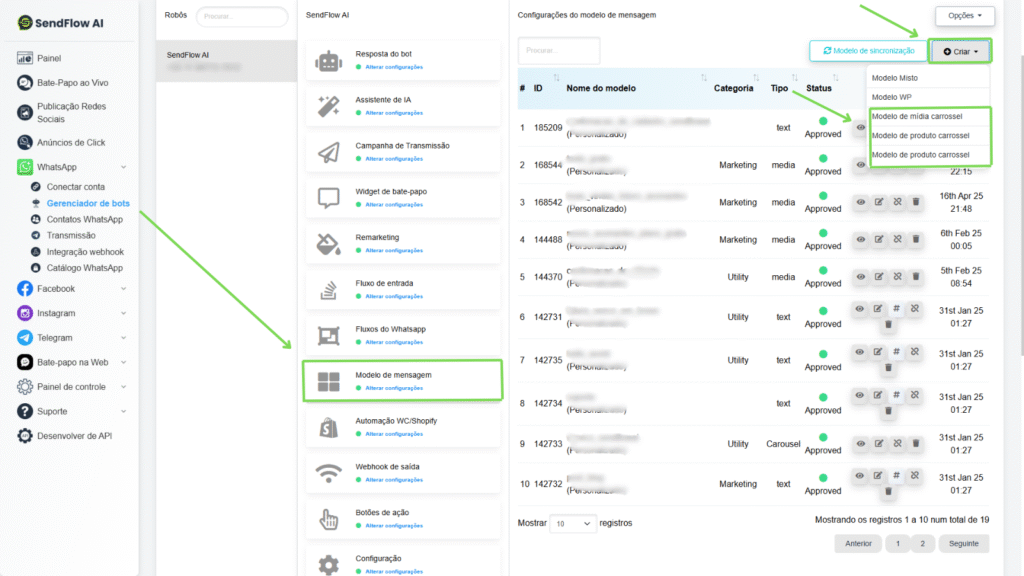Viewport: 1024px width, 576px height.
Task: View template 142735 via eye icon
Action: click(x=859, y=351)
